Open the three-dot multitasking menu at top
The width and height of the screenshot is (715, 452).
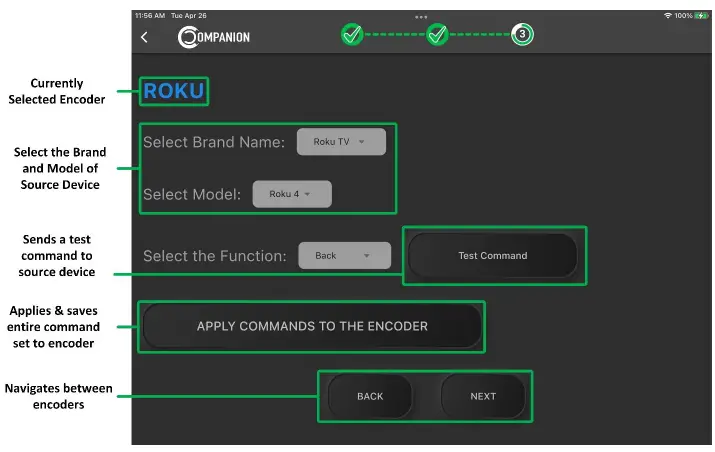pos(421,17)
